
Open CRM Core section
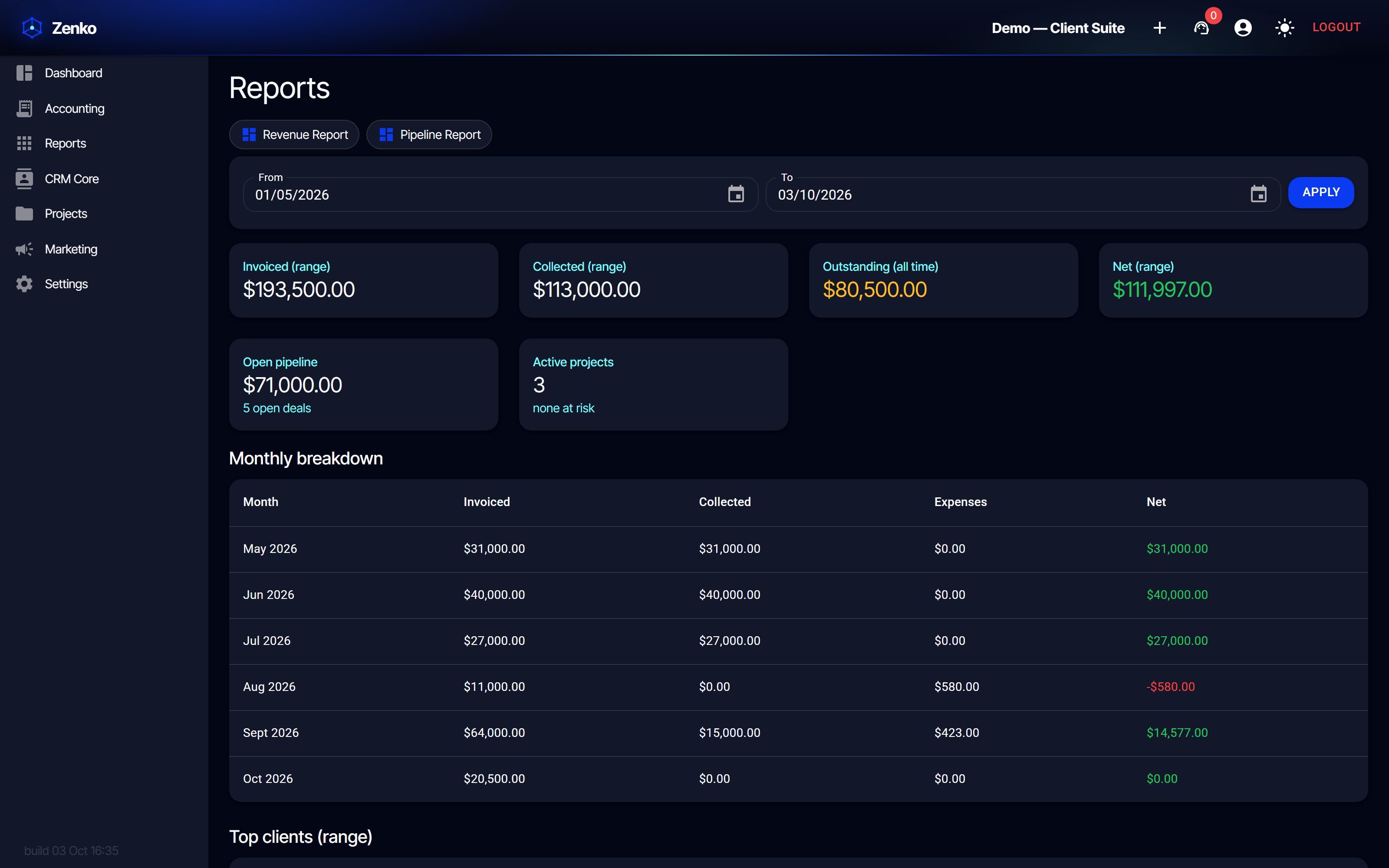click(72, 178)
